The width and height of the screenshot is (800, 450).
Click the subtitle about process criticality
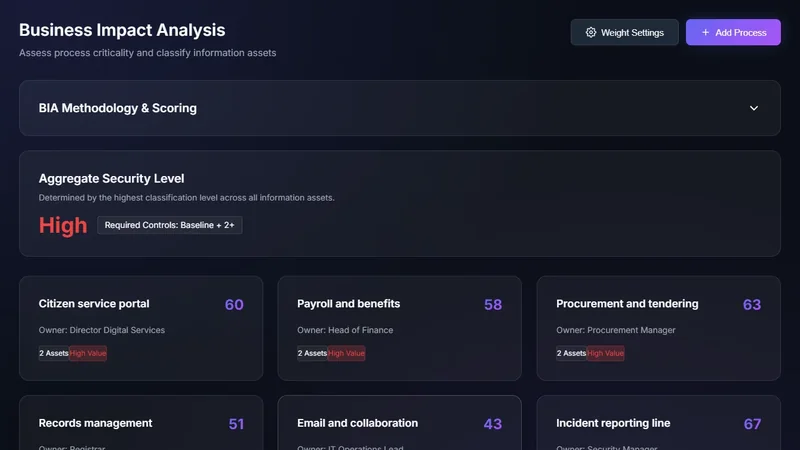[x=147, y=53]
